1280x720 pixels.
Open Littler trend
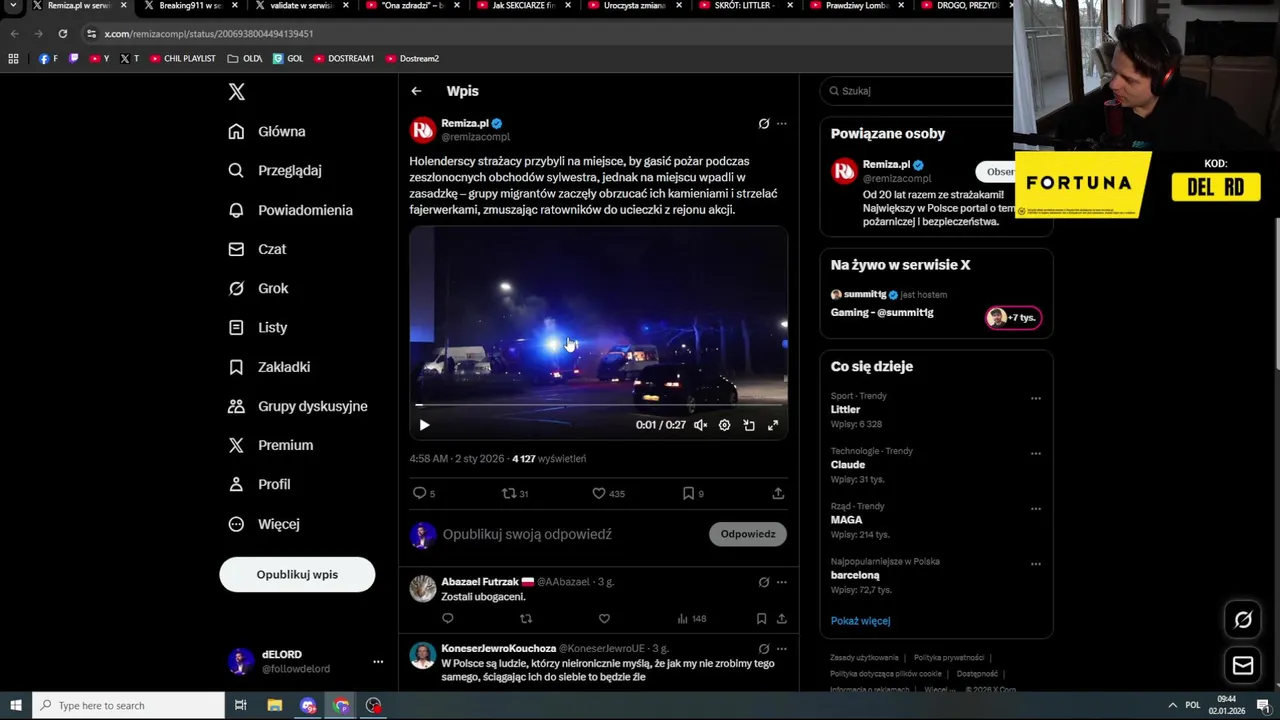[x=845, y=410]
